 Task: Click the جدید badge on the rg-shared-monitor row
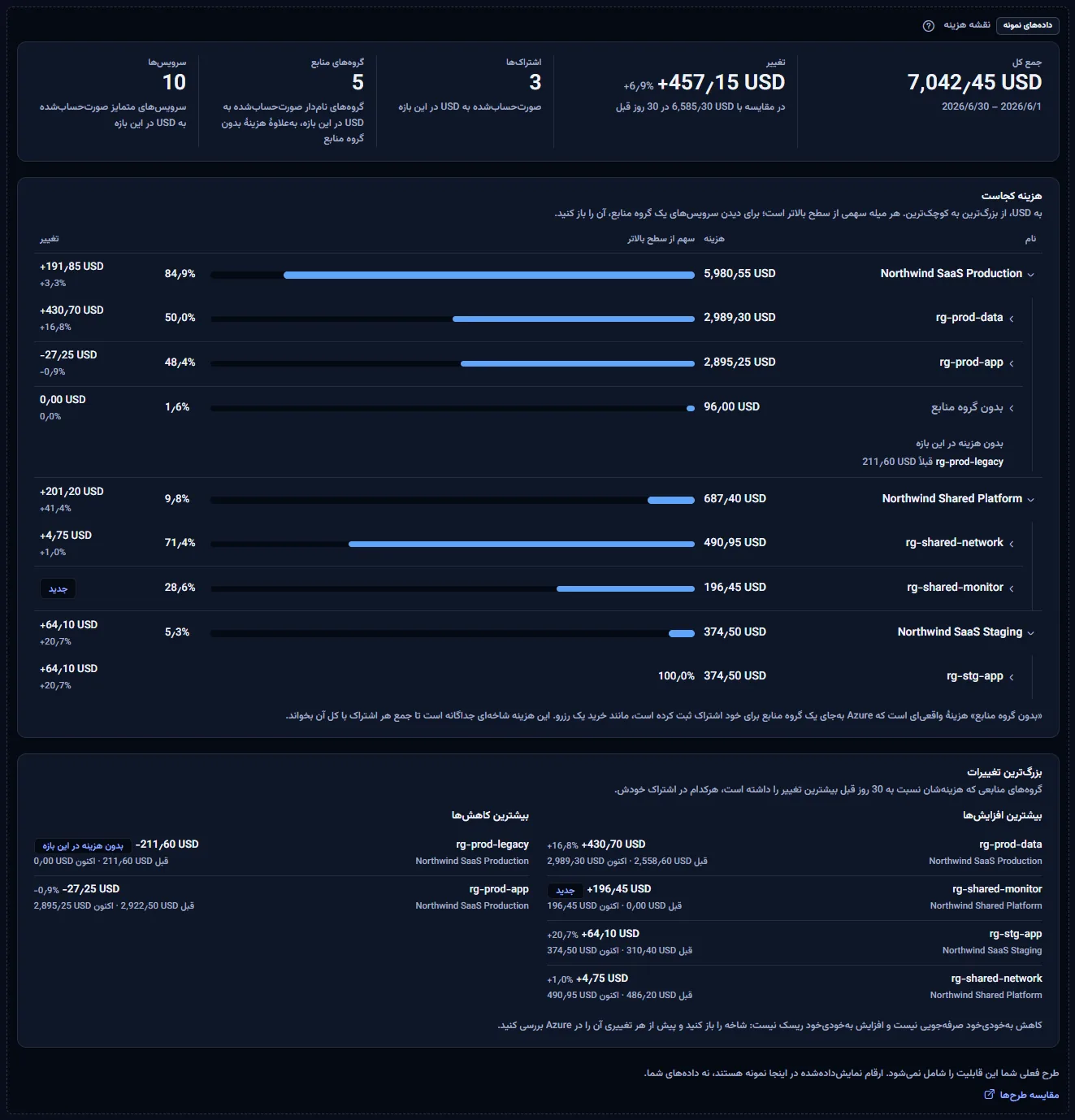click(58, 588)
